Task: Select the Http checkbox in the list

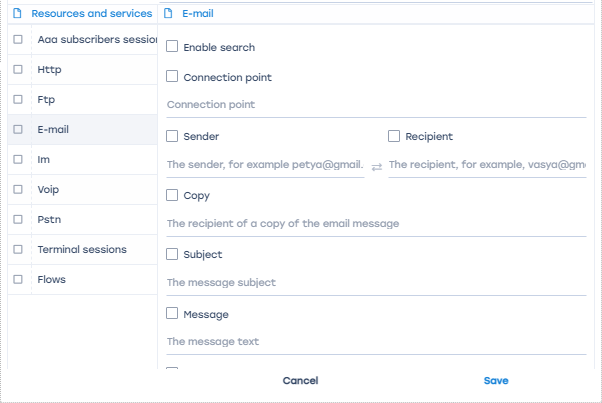Action: (x=18, y=70)
